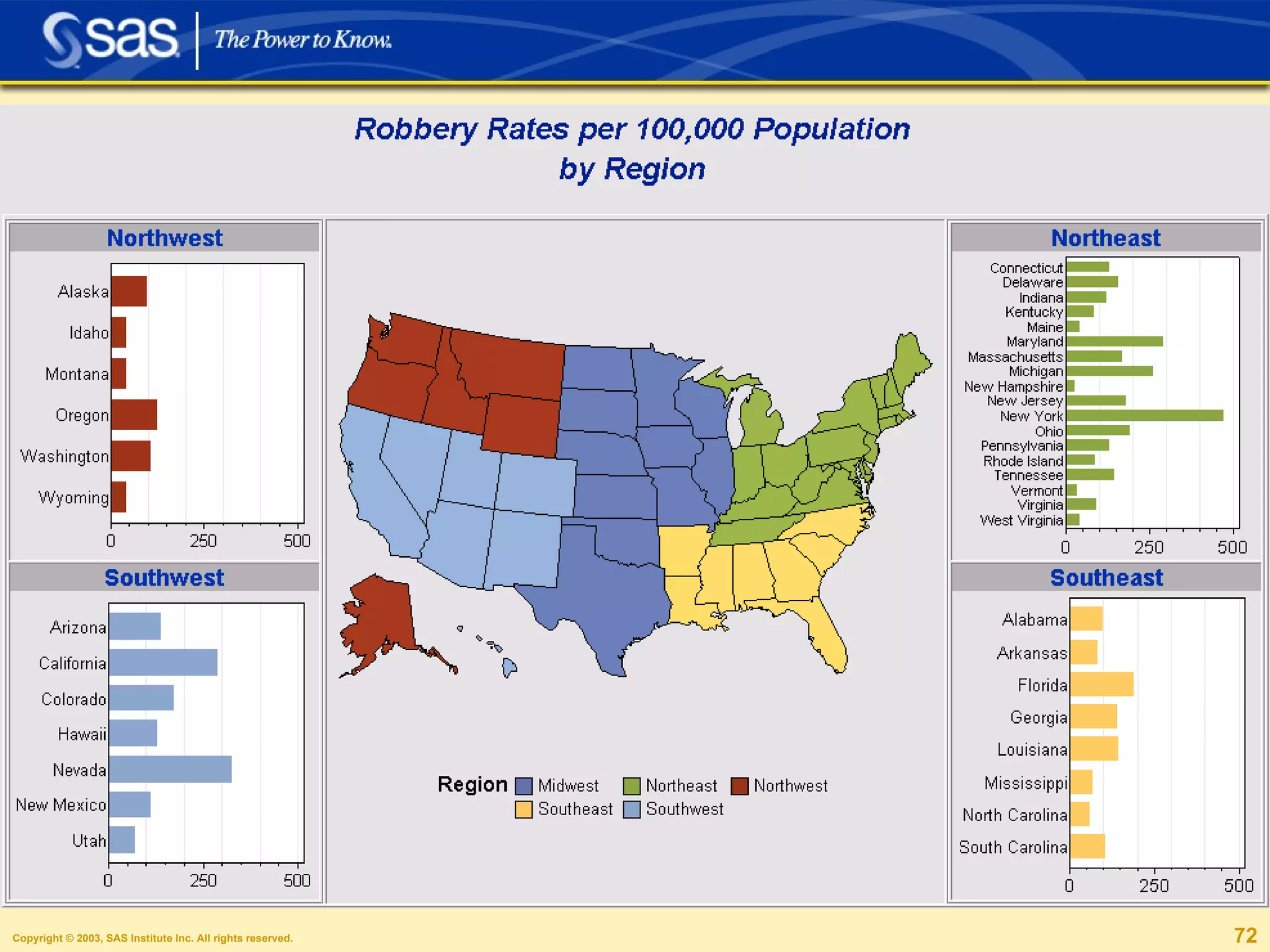This screenshot has width=1270, height=952.
Task: Click the California bar in Southwest chart
Action: [x=162, y=663]
